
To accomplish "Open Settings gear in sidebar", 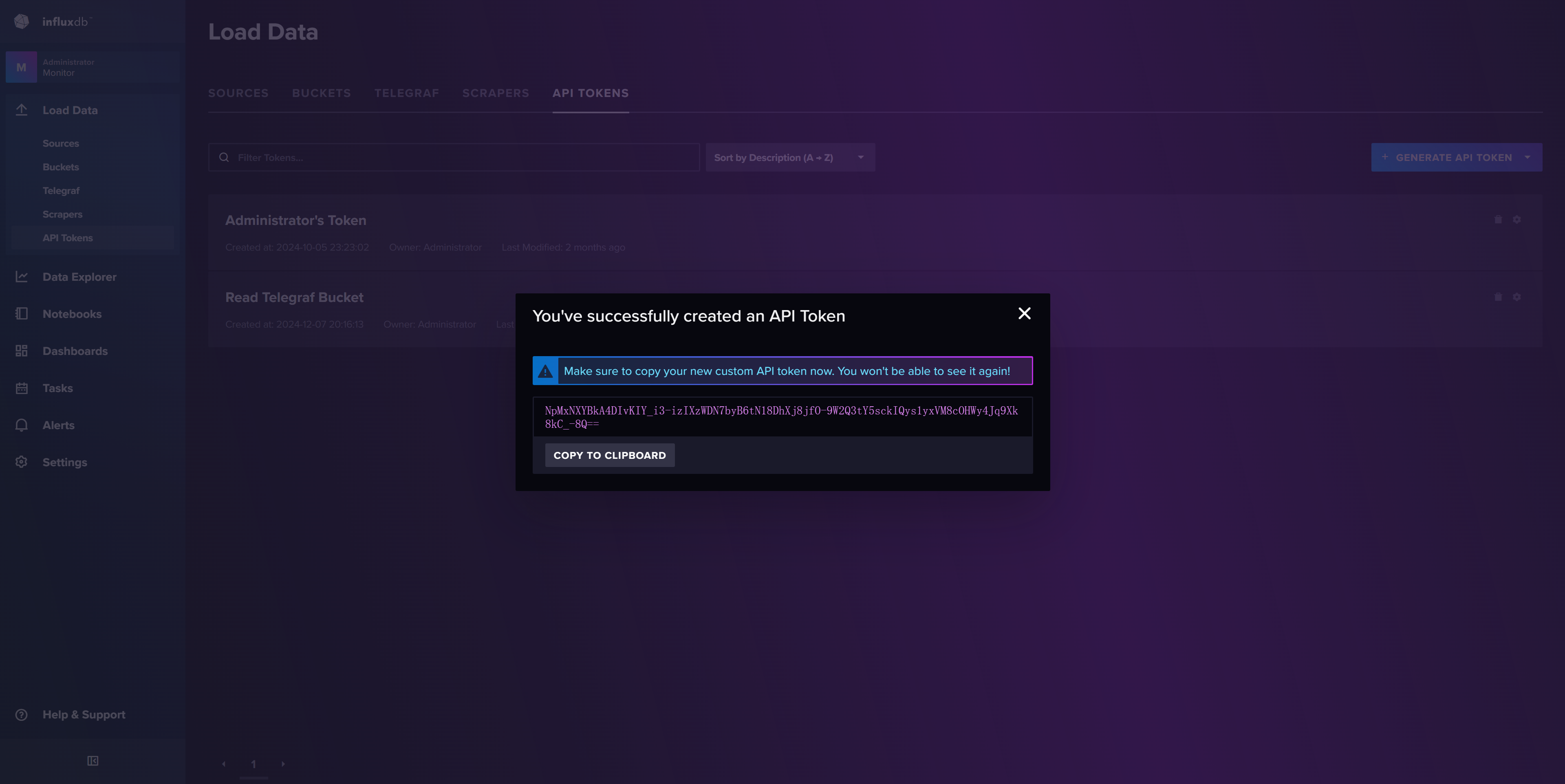I will (22, 462).
